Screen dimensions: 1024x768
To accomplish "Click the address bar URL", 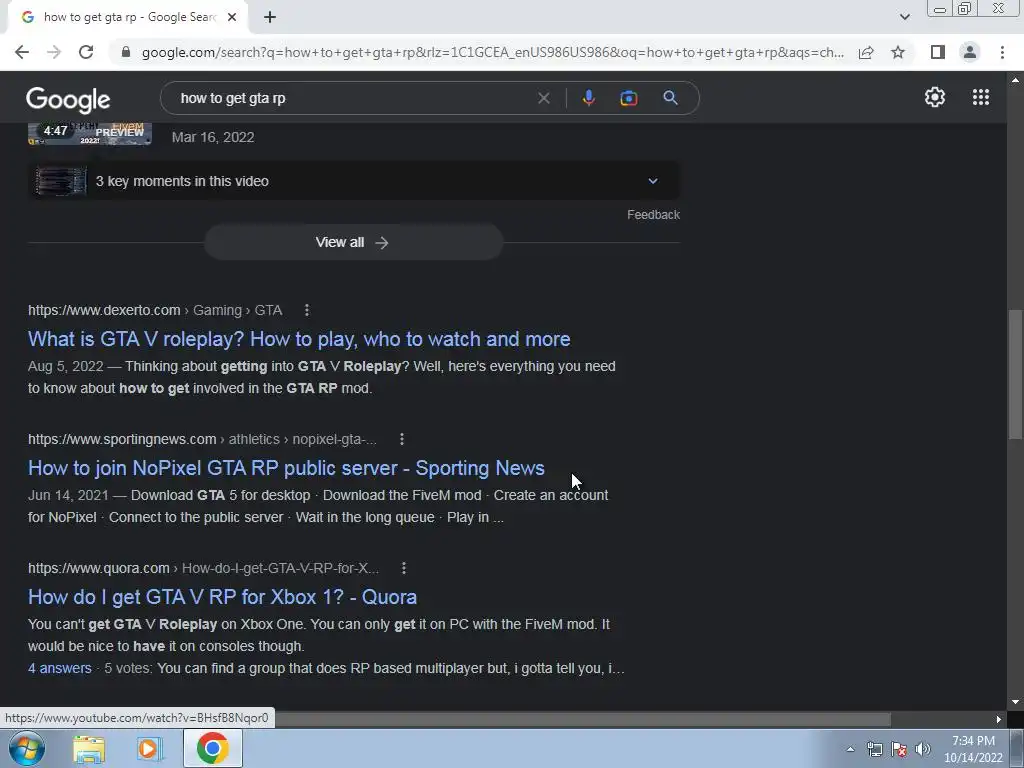I will 492,52.
